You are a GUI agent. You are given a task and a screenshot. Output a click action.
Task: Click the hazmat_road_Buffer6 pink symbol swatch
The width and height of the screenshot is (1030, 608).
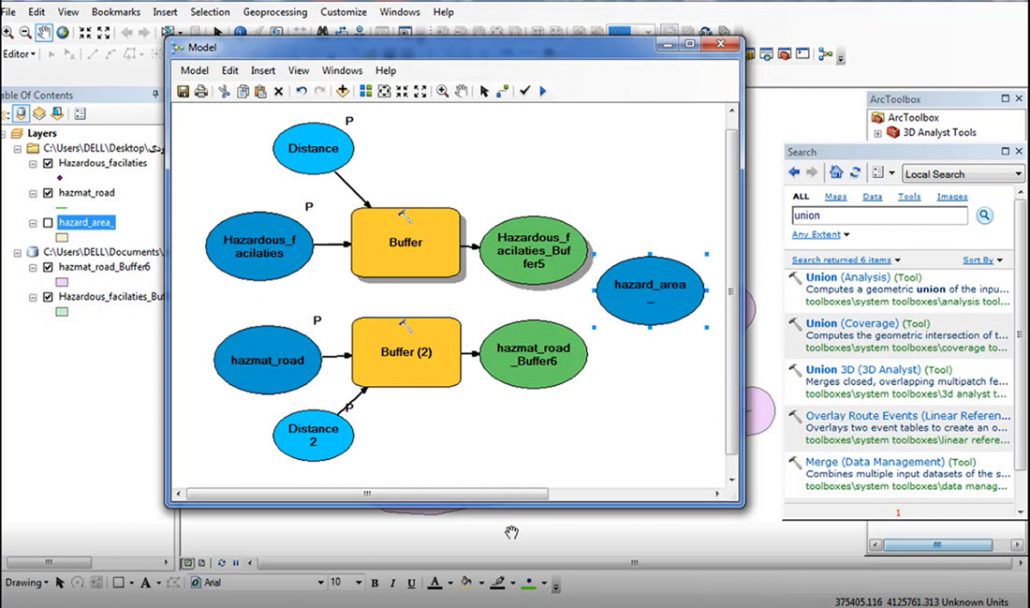(x=62, y=283)
